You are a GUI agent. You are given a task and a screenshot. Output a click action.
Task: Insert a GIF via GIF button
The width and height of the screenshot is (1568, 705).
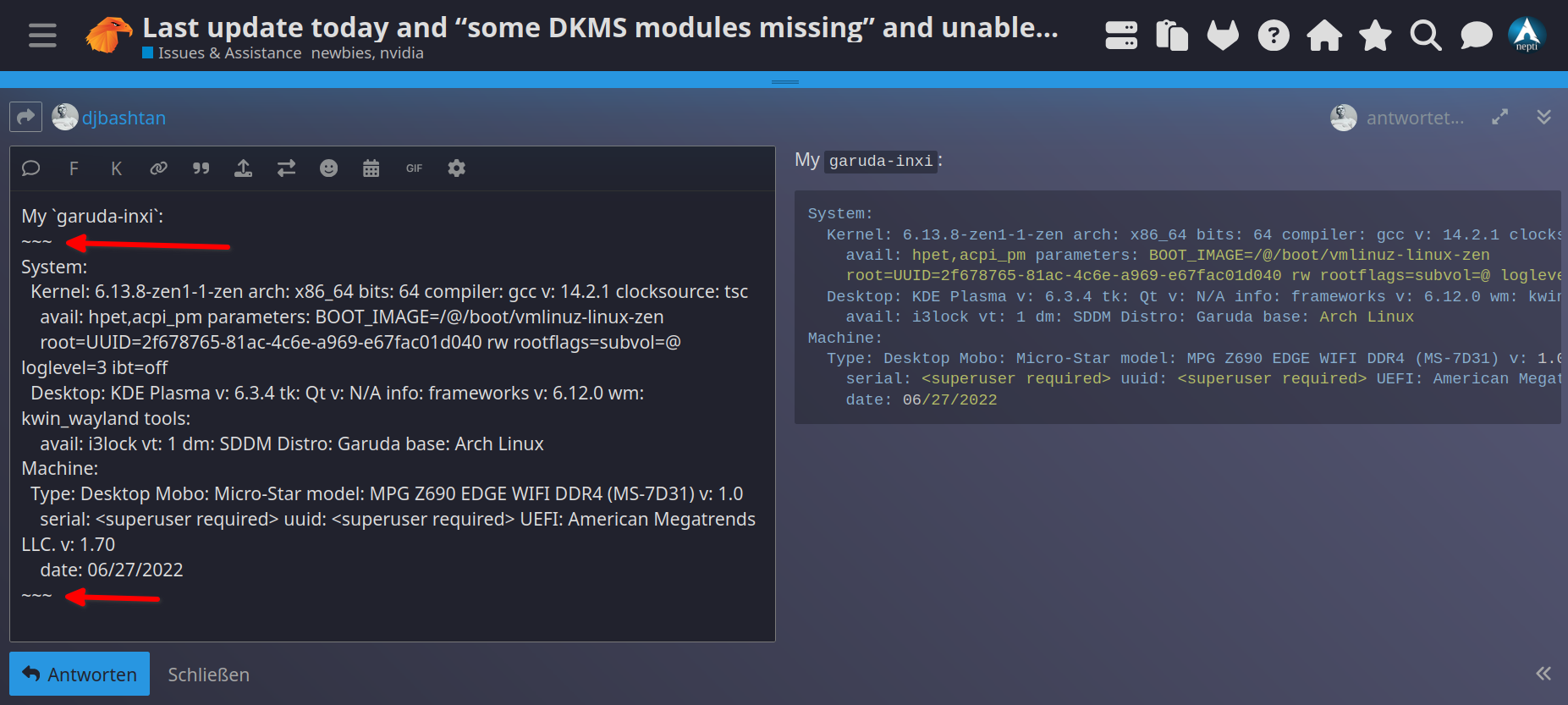tap(414, 168)
